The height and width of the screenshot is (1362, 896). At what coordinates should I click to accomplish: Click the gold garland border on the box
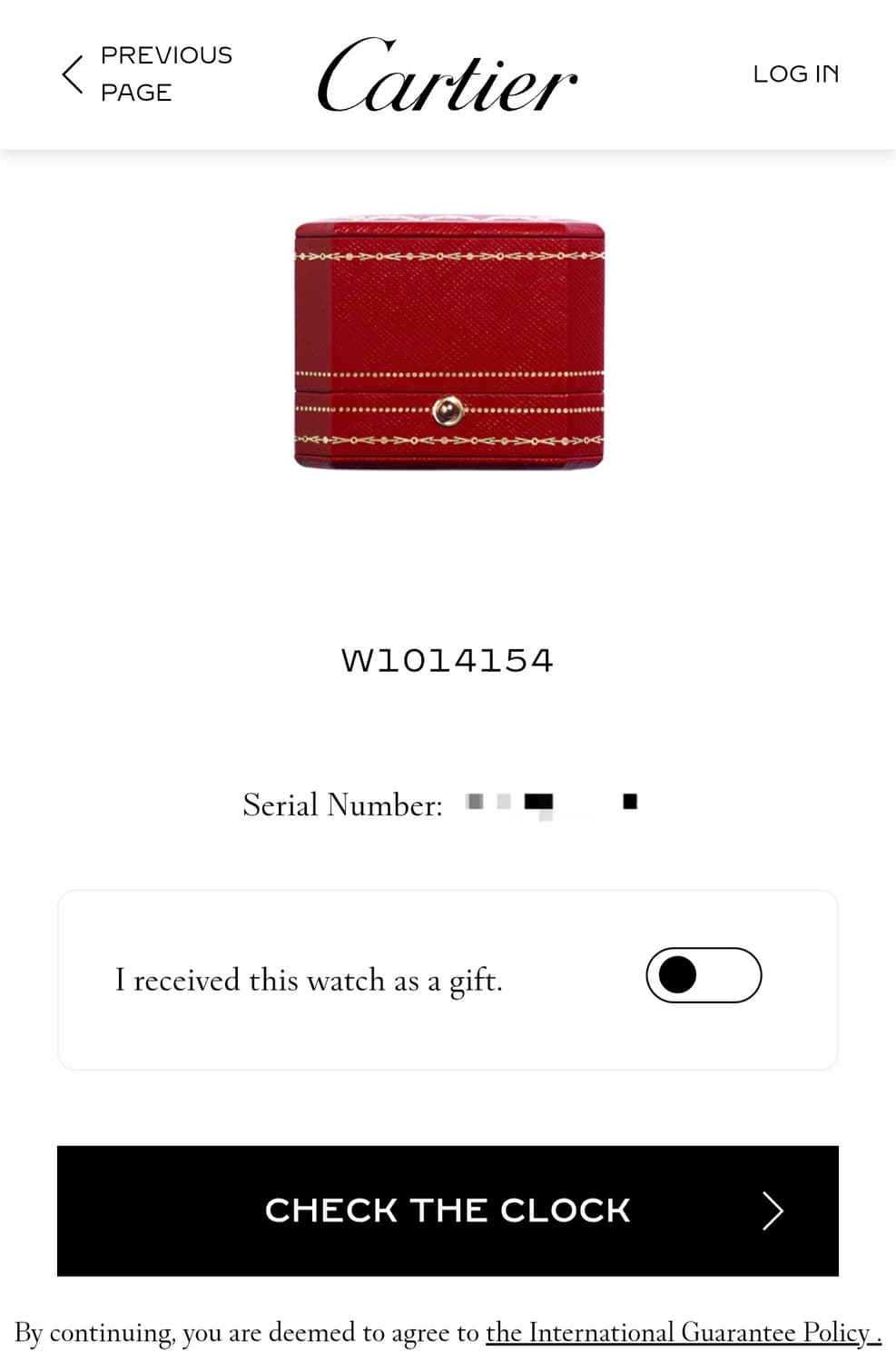coord(449,256)
